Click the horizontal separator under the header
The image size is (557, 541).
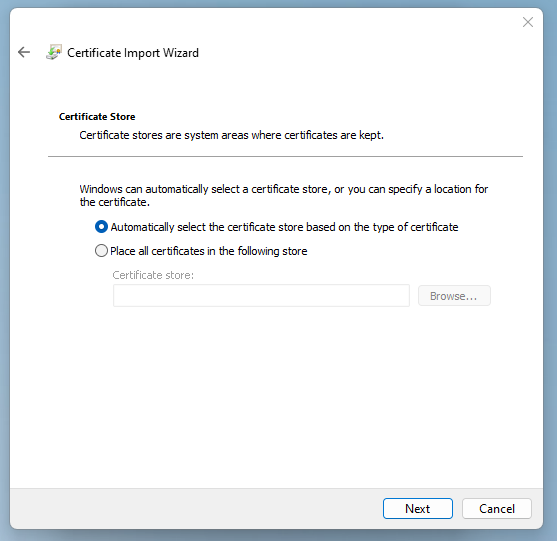tap(285, 156)
